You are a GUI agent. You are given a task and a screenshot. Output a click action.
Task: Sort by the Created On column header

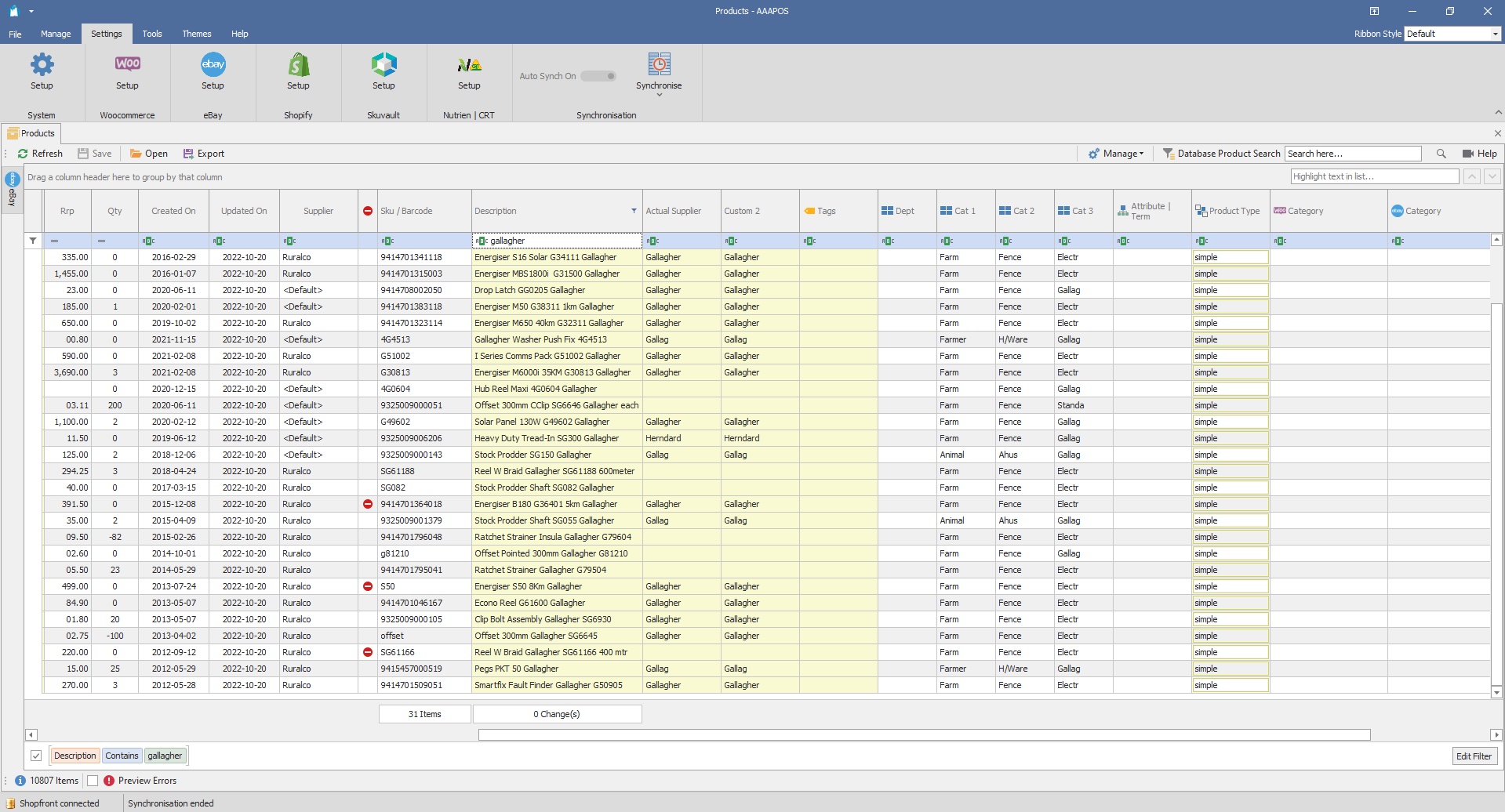point(173,211)
